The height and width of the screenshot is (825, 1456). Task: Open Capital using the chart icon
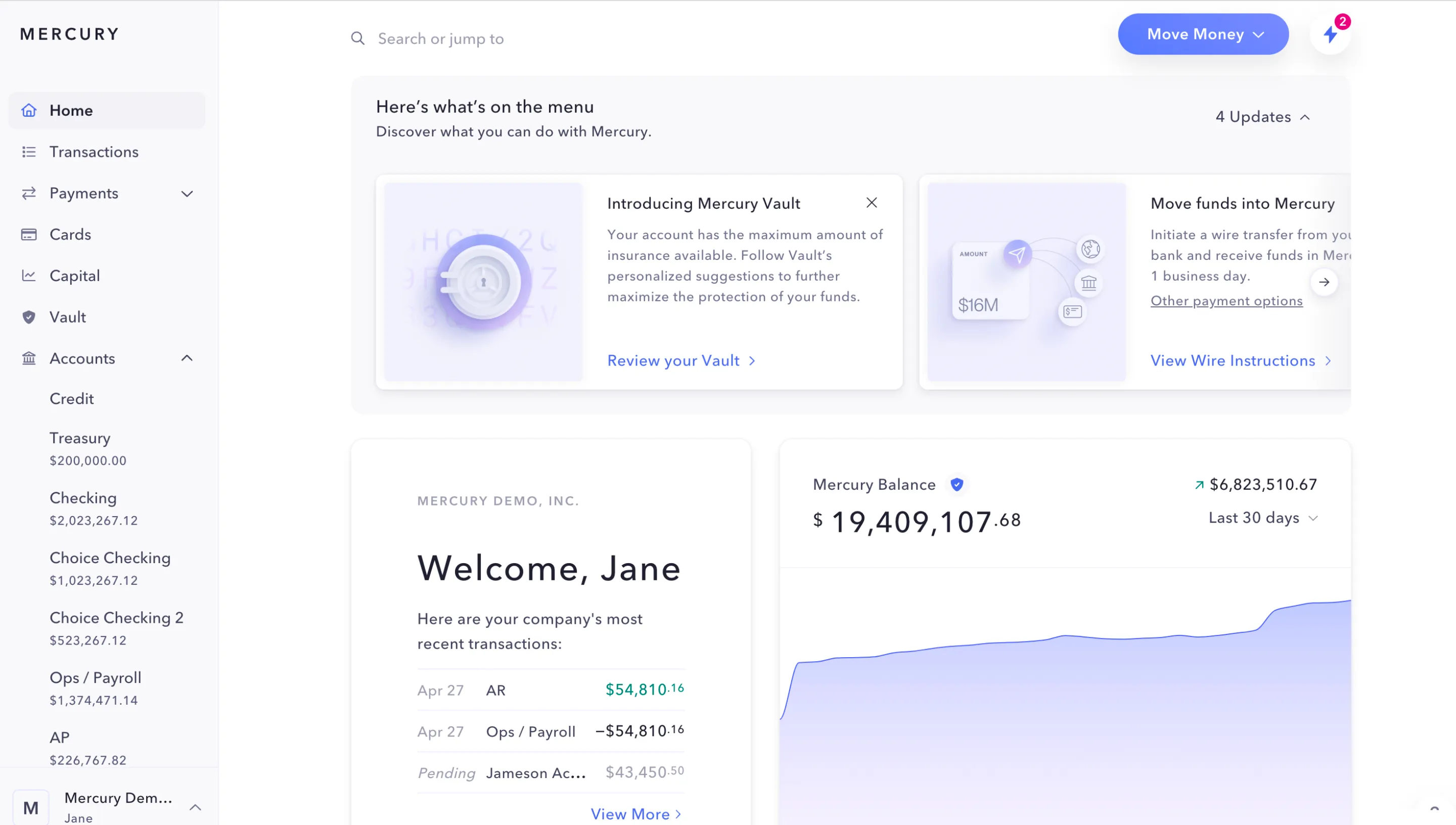tap(29, 276)
